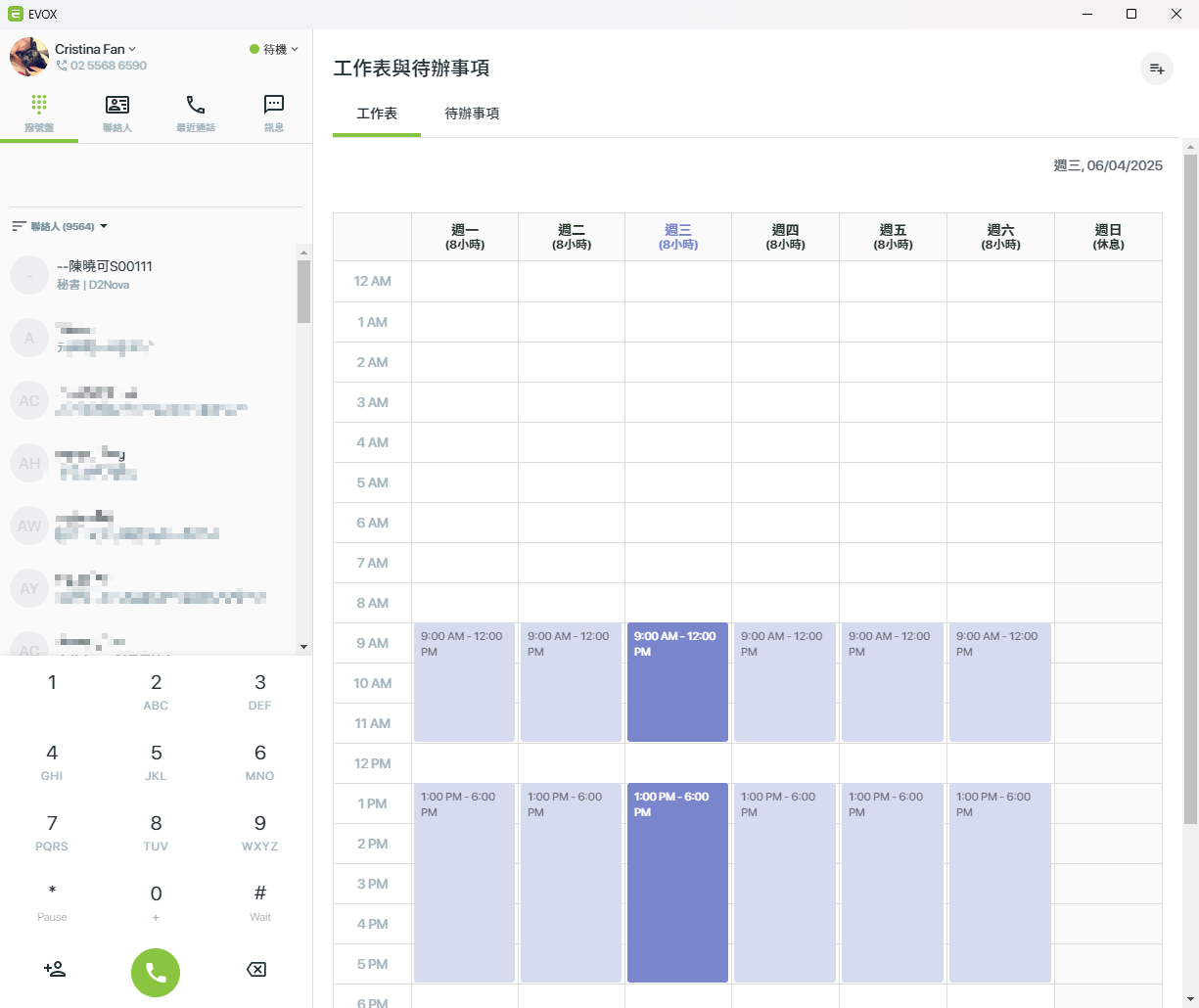Select the 週六 column header
Screen dimensions: 1199x1008
[1000, 237]
